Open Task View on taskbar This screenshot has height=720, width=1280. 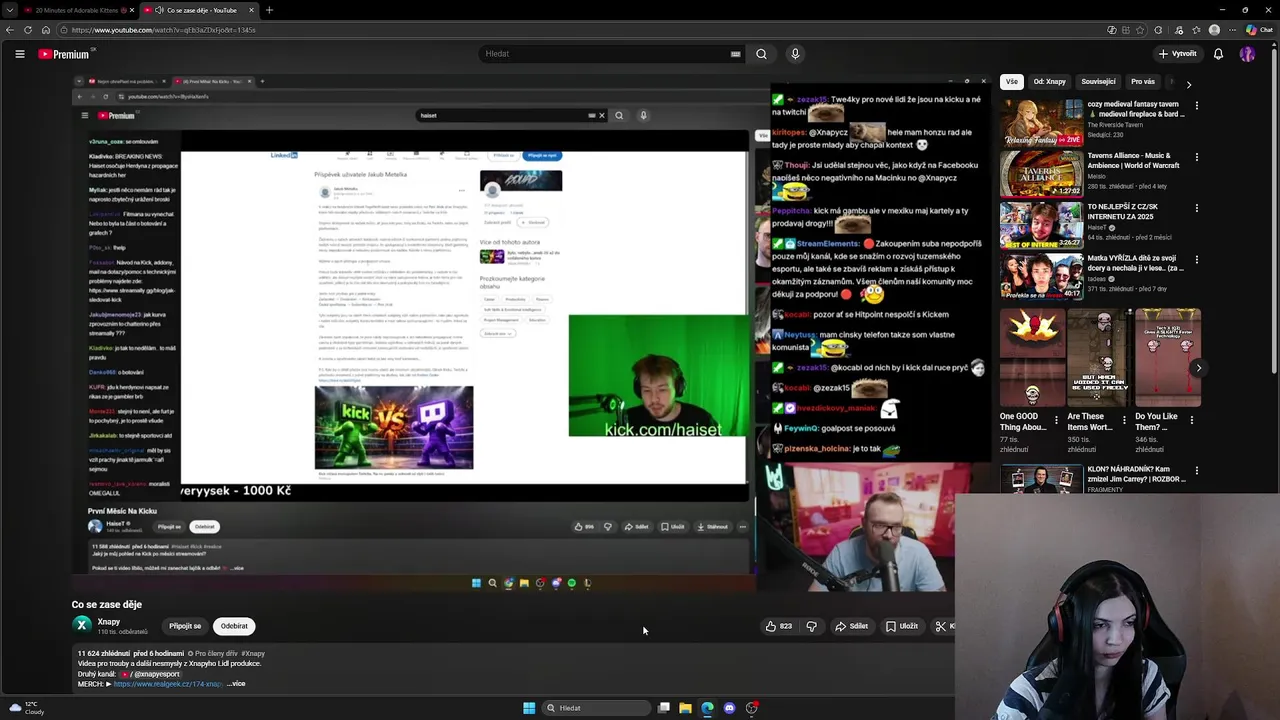[663, 708]
